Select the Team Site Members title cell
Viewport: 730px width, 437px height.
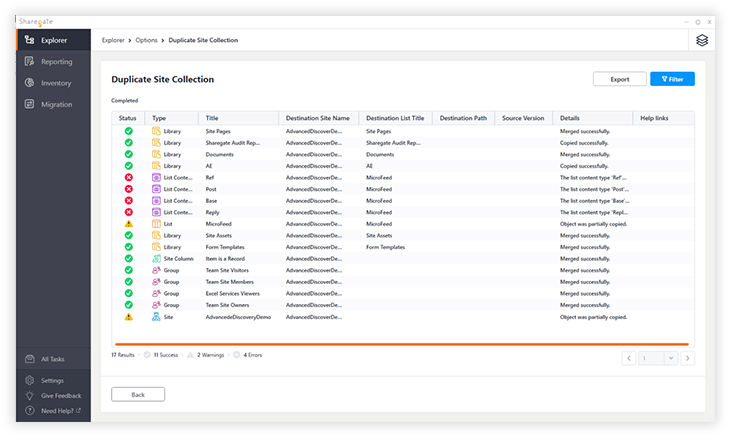click(230, 282)
